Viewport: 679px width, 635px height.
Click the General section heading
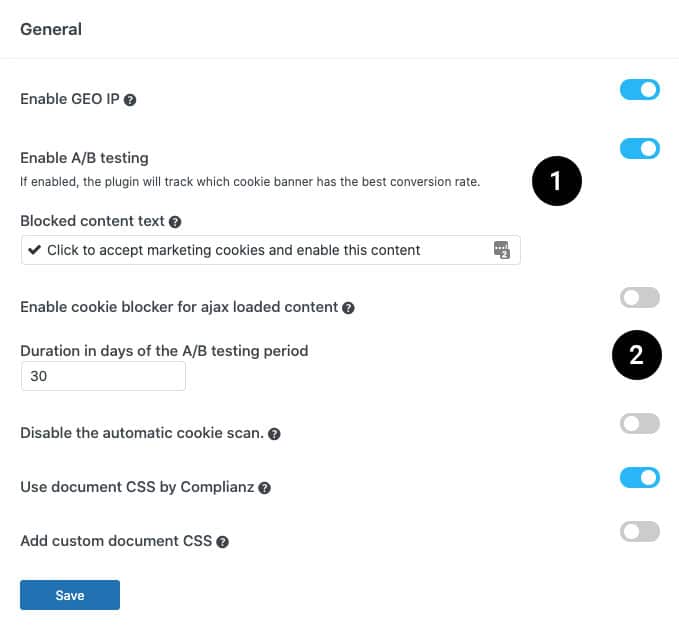point(51,29)
